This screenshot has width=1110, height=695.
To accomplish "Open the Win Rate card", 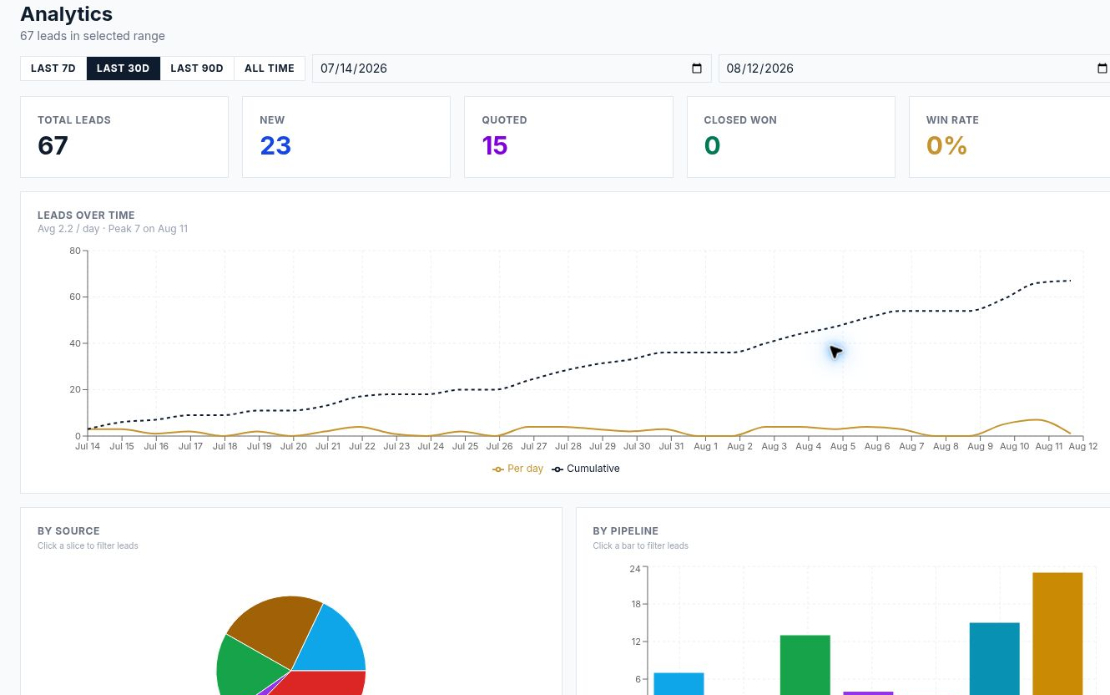I will point(1009,137).
